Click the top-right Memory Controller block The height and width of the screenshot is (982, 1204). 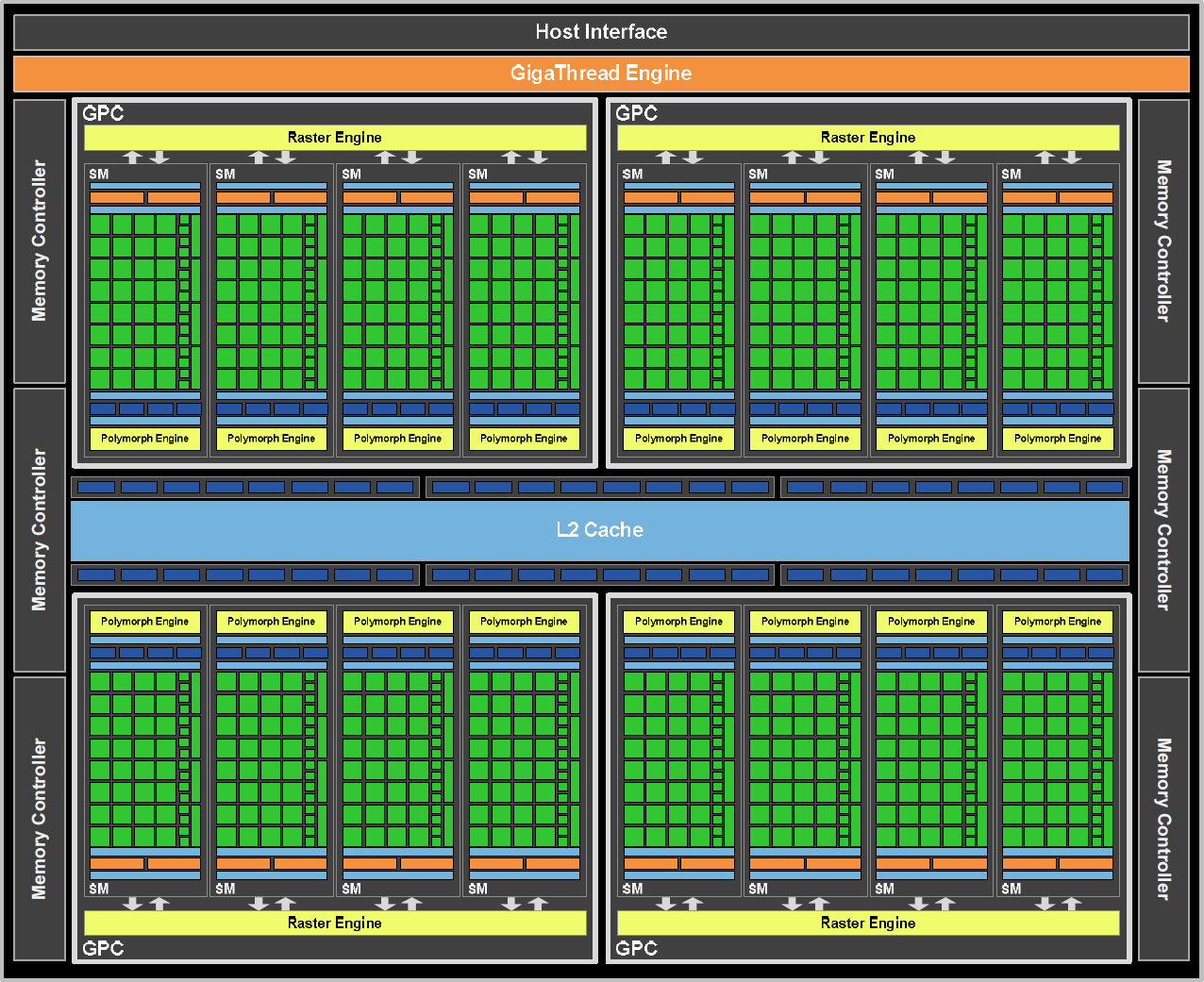click(x=1163, y=241)
